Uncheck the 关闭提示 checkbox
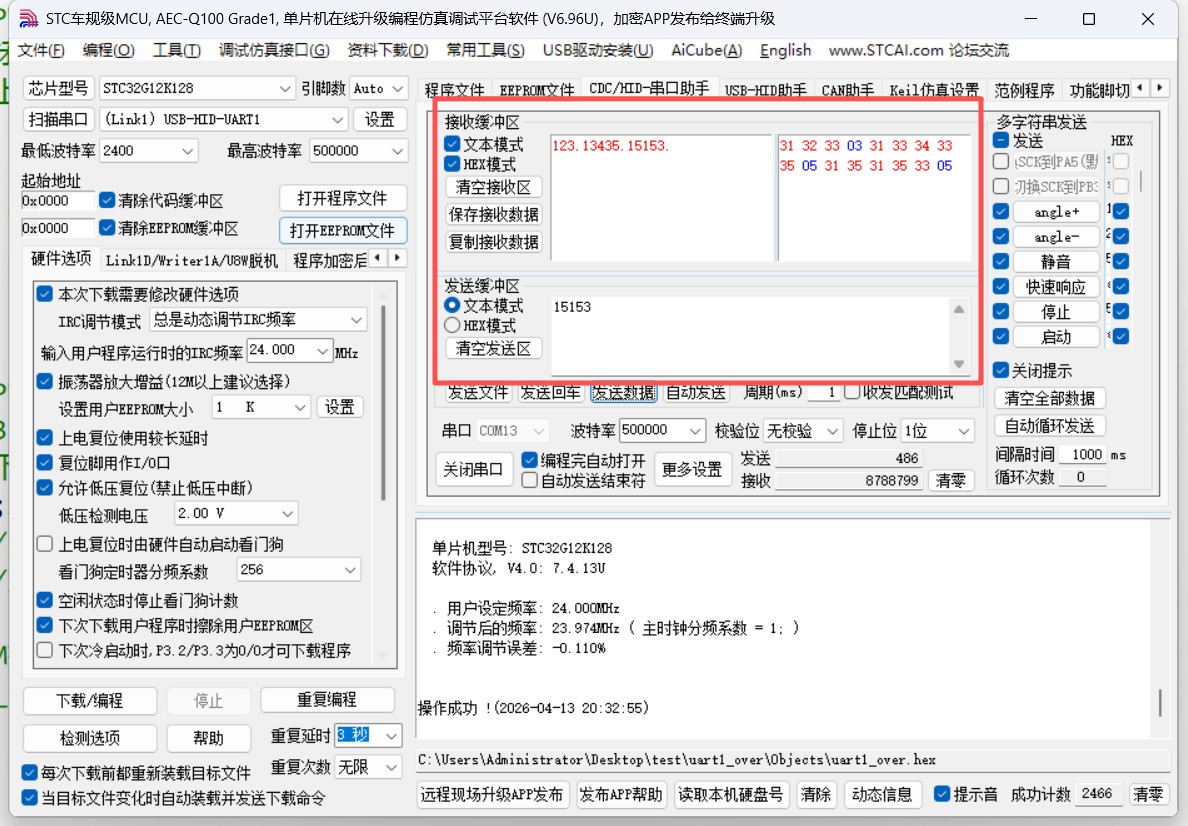This screenshot has height=826, width=1188. tap(1000, 369)
